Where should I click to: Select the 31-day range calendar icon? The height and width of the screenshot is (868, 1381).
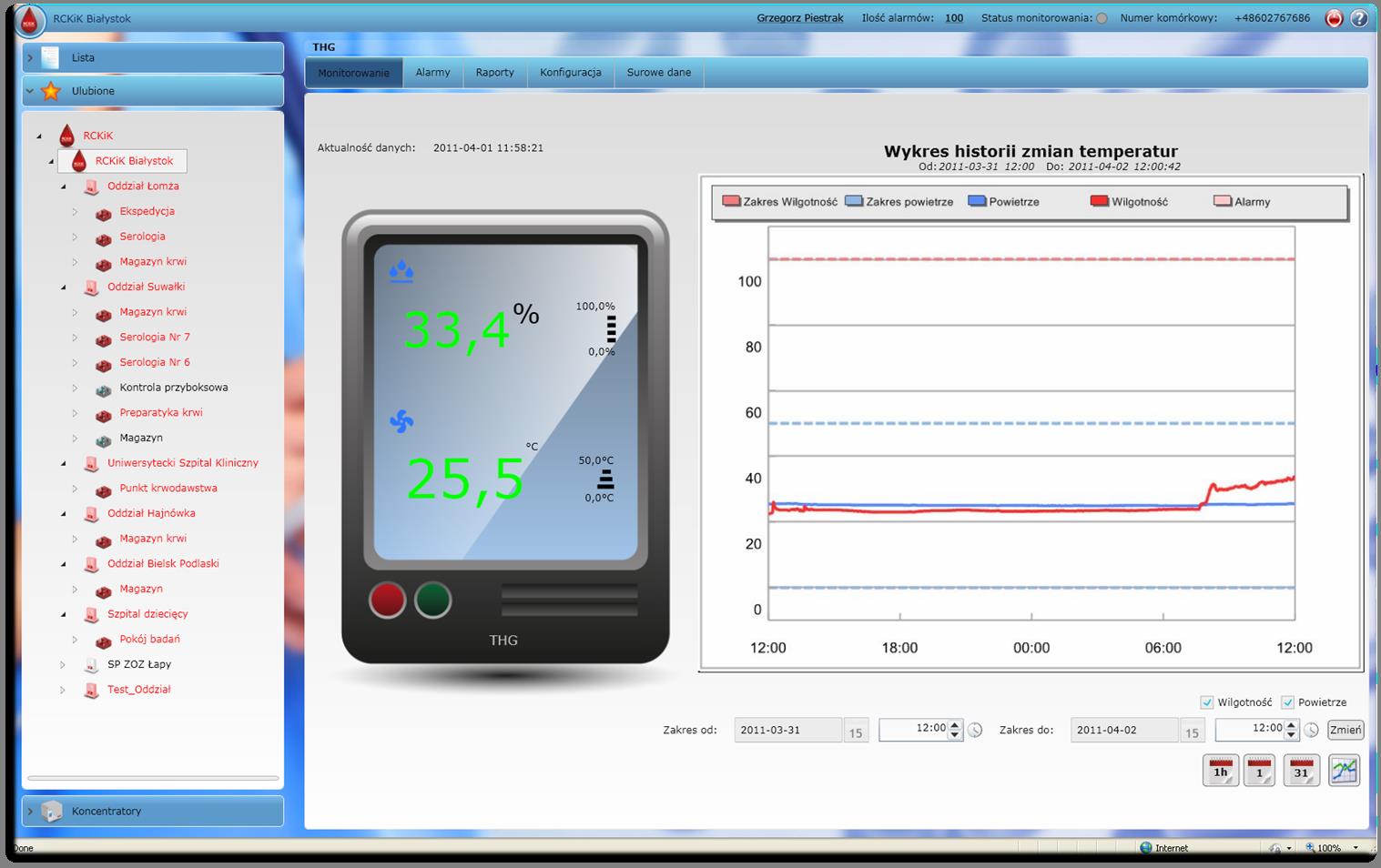pyautogui.click(x=1300, y=770)
